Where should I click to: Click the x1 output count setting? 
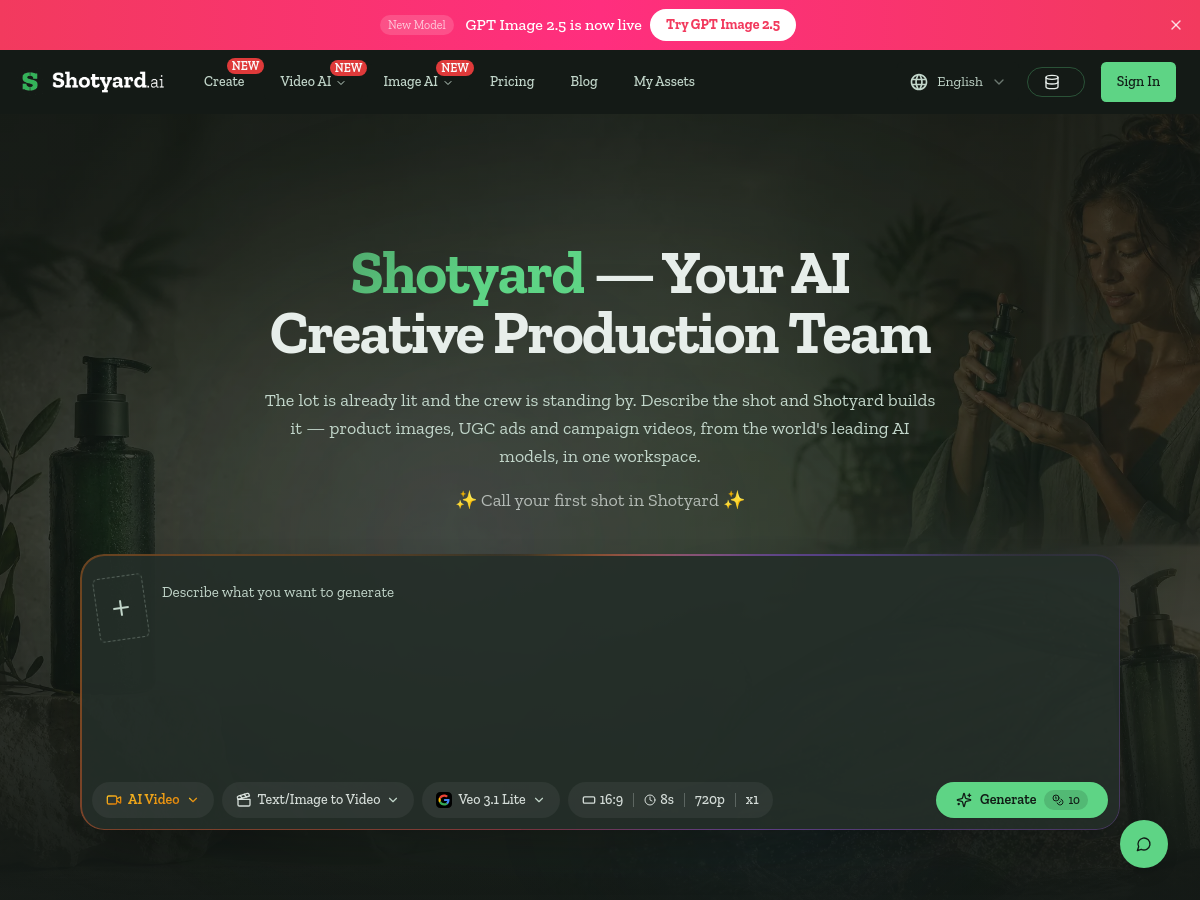(752, 800)
